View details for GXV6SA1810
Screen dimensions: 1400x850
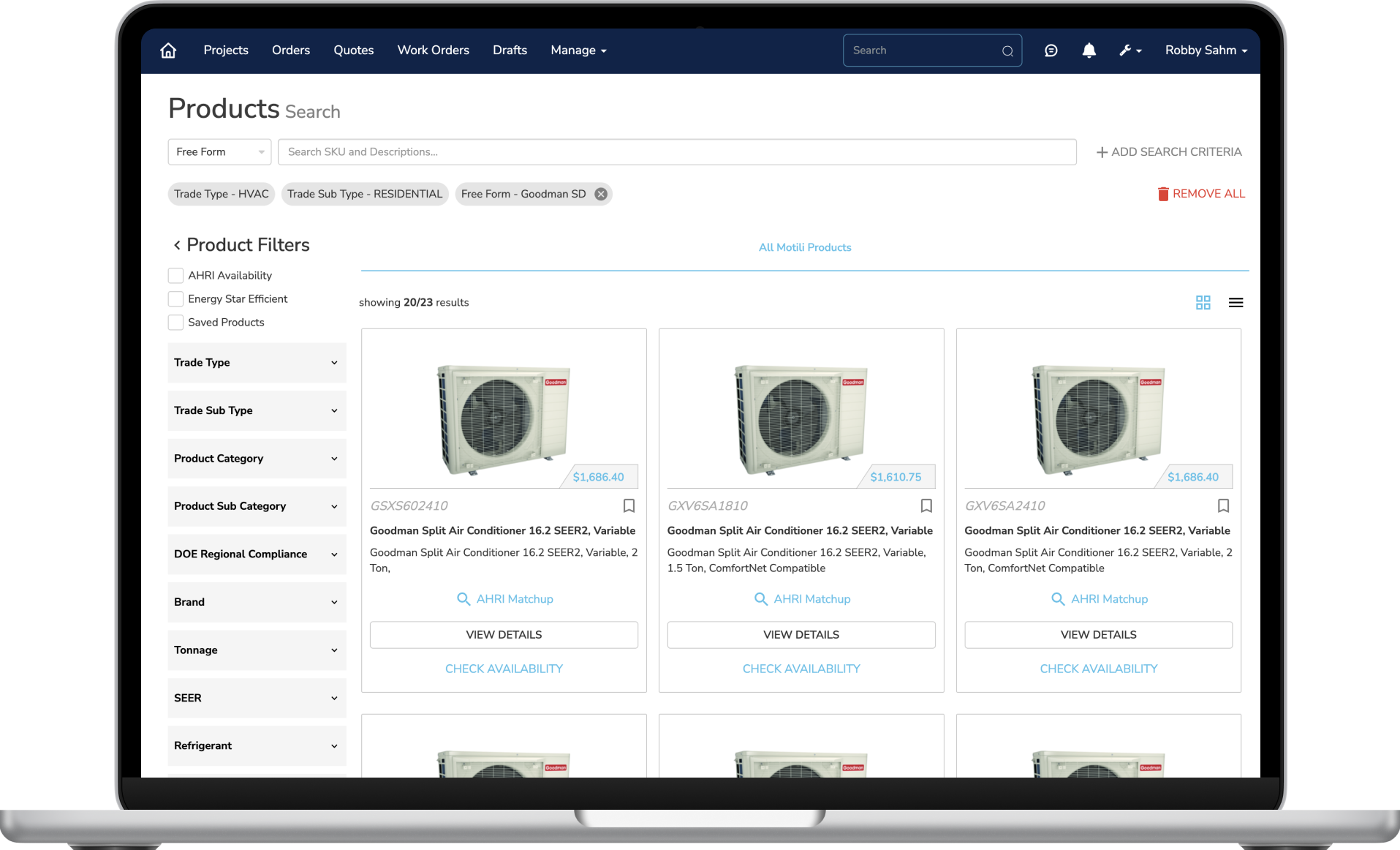(801, 635)
